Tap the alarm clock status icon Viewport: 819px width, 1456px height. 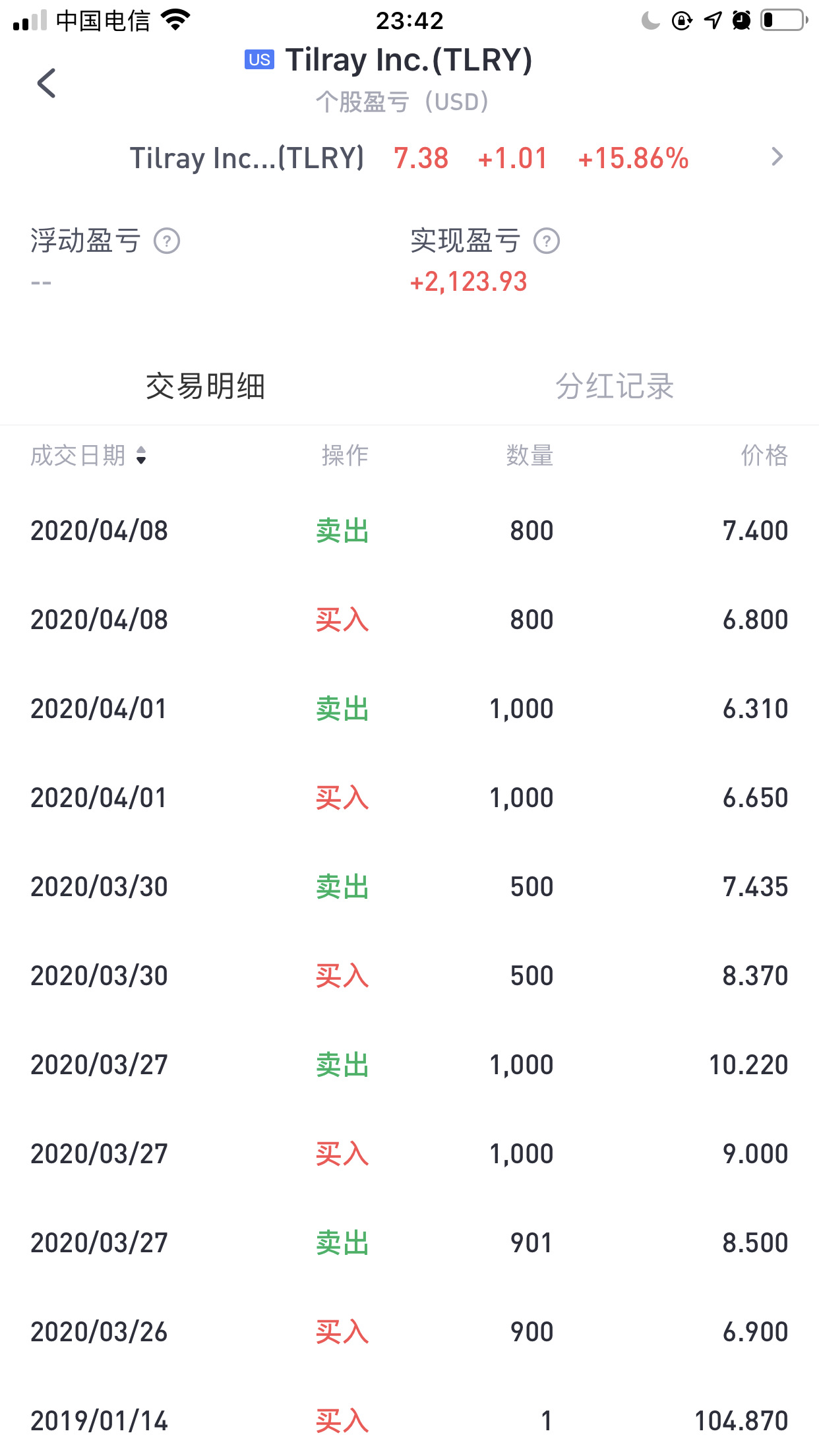point(742,20)
